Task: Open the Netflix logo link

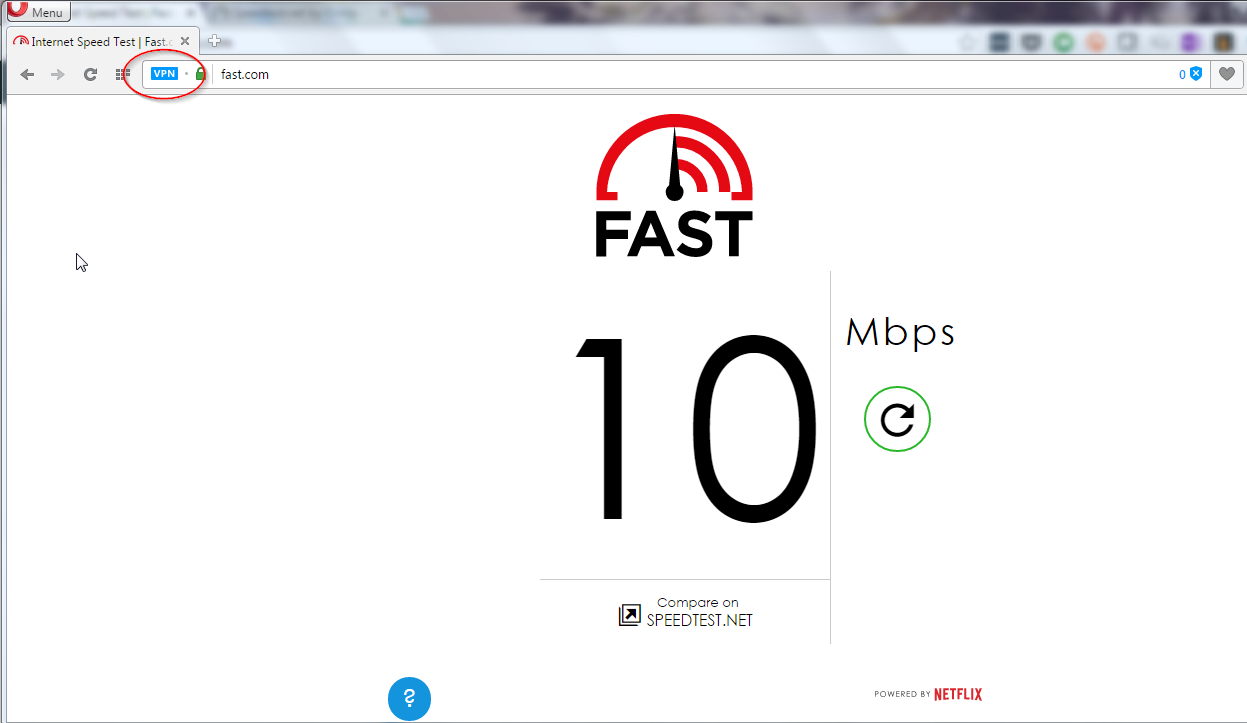Action: click(958, 694)
